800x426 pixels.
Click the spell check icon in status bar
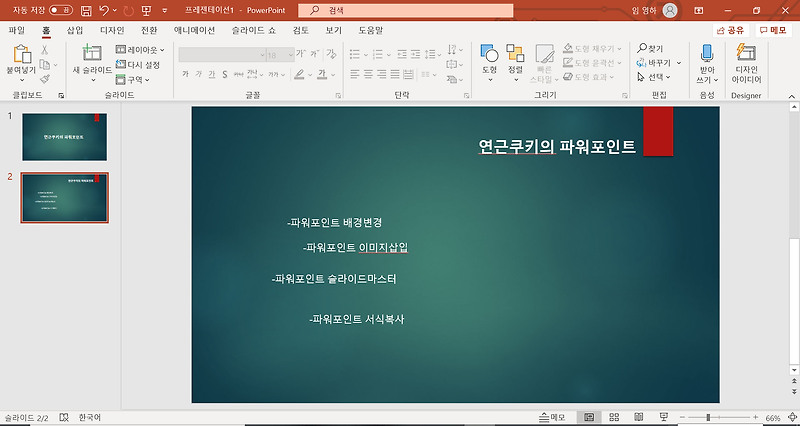tap(64, 417)
